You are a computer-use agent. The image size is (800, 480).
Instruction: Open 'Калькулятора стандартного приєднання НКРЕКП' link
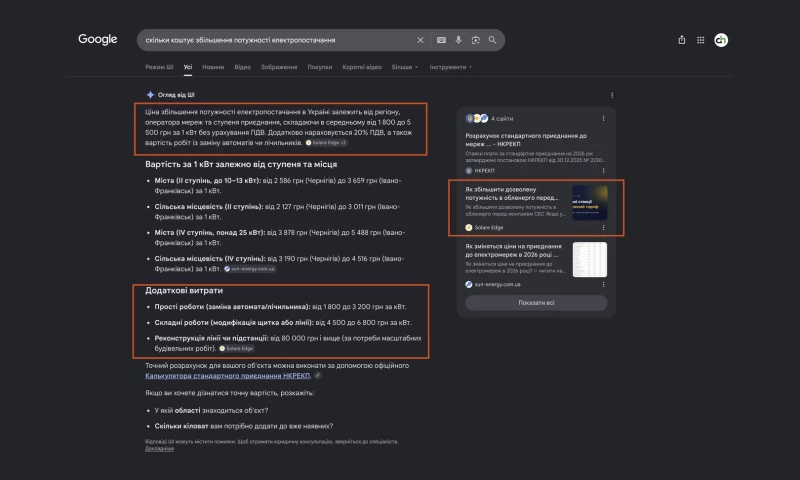[227, 375]
